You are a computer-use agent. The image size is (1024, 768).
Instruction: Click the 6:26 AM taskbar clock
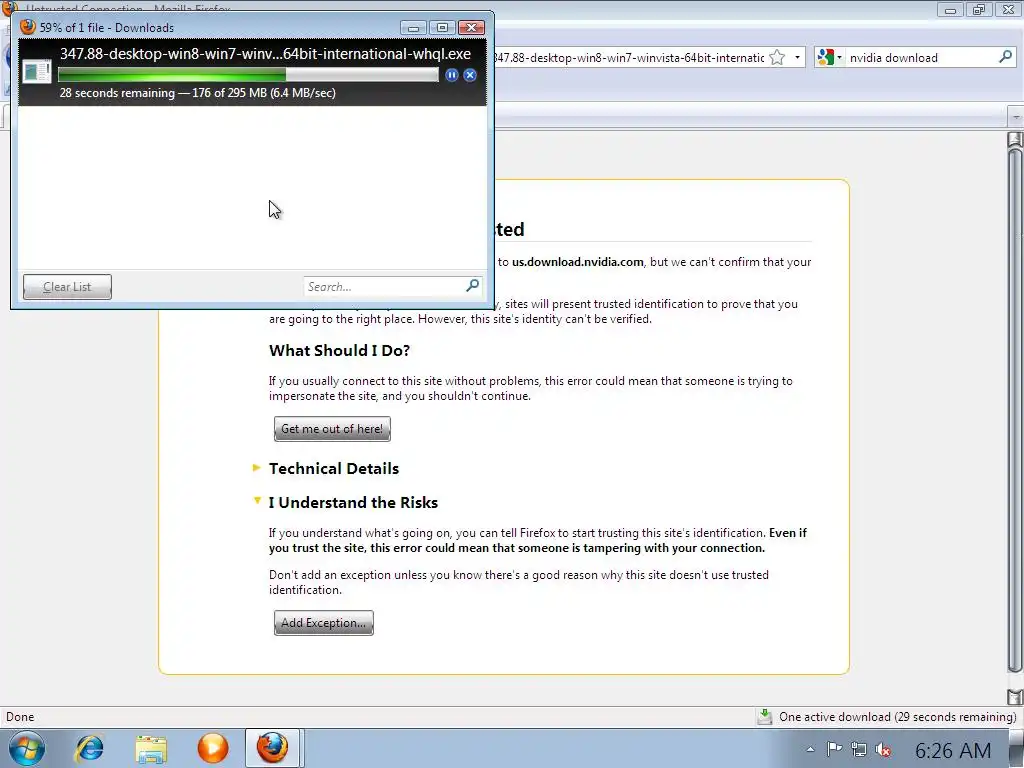[x=953, y=750]
